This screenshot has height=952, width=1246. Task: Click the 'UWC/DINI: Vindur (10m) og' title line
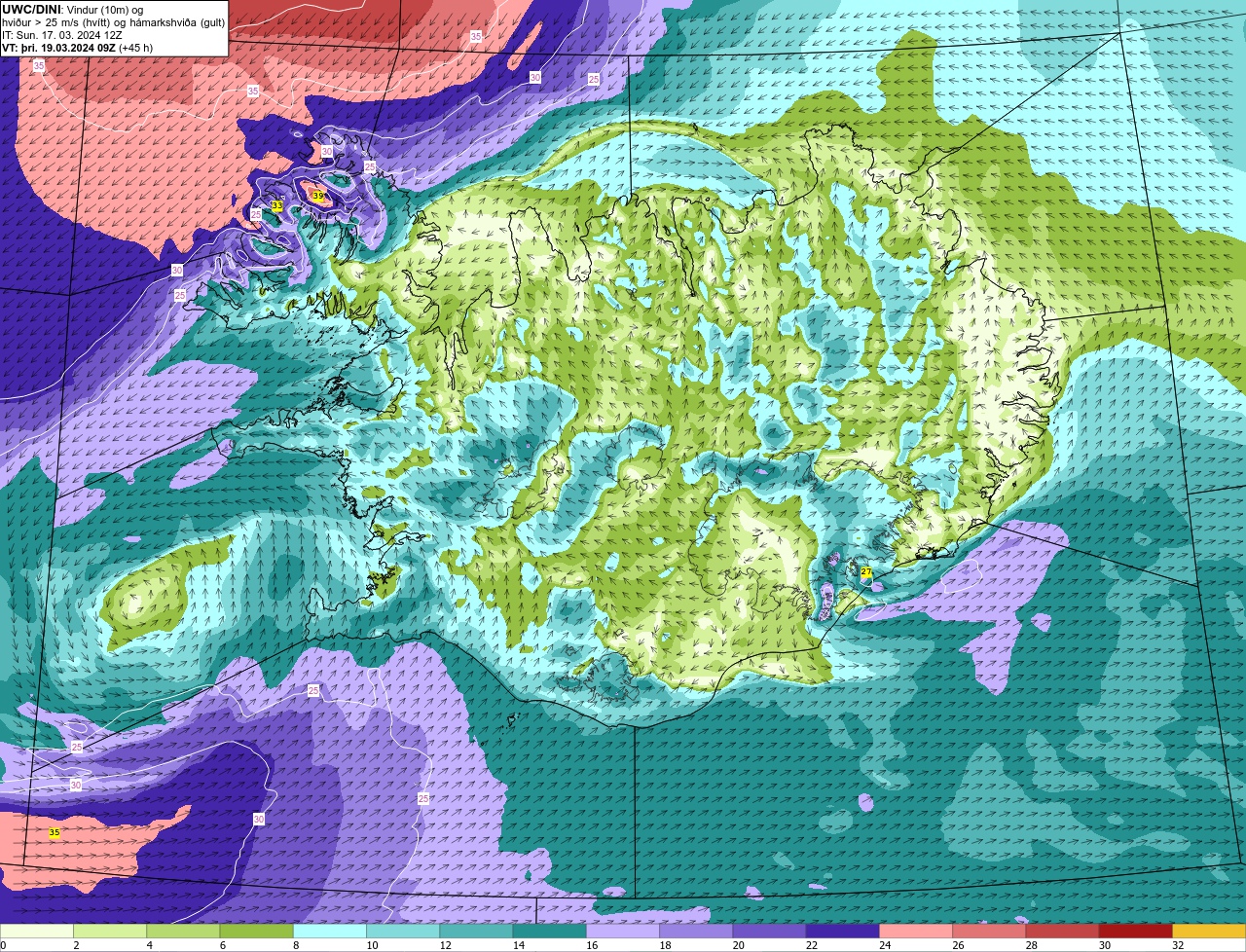tap(73, 9)
